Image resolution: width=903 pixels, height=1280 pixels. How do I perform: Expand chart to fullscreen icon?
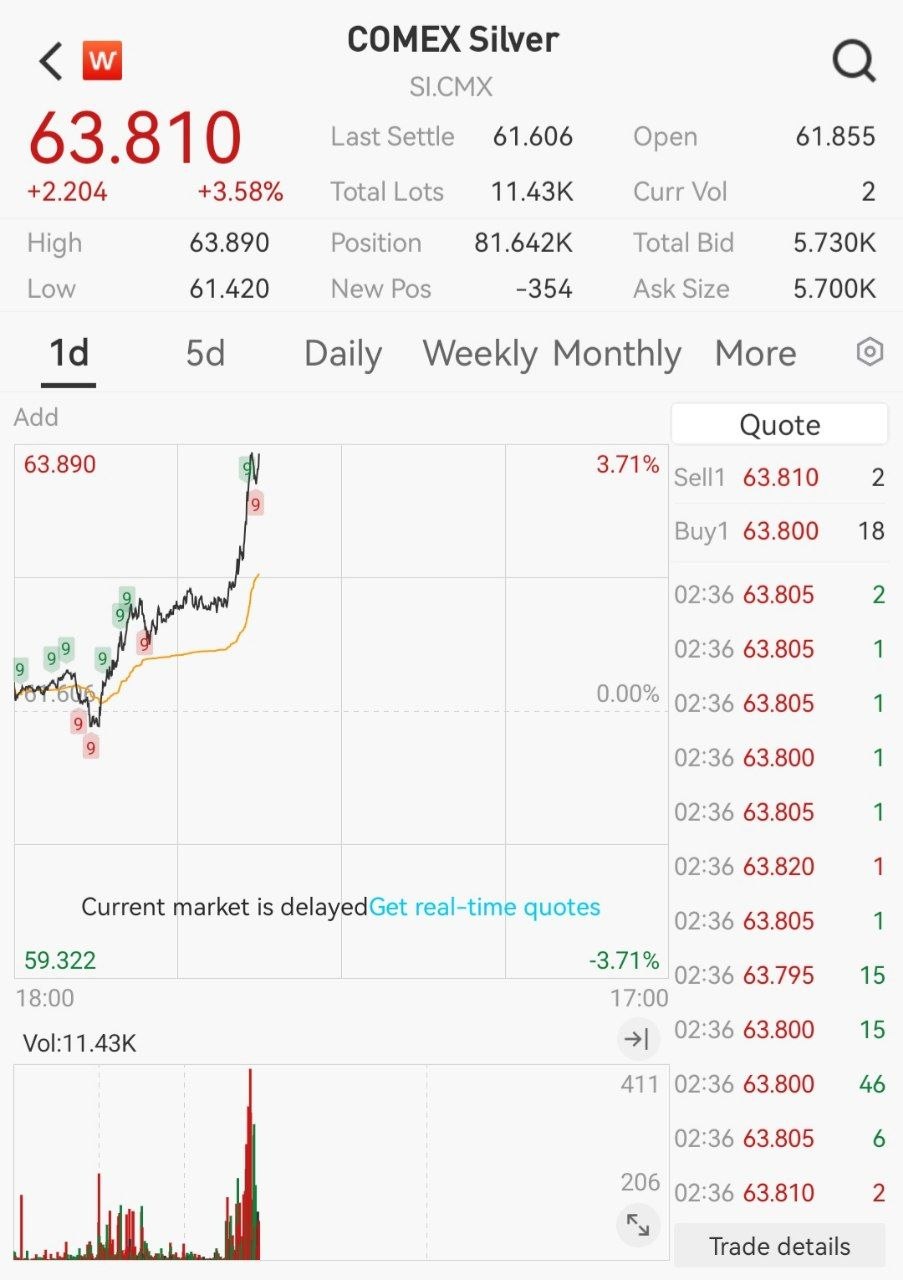[x=637, y=1224]
